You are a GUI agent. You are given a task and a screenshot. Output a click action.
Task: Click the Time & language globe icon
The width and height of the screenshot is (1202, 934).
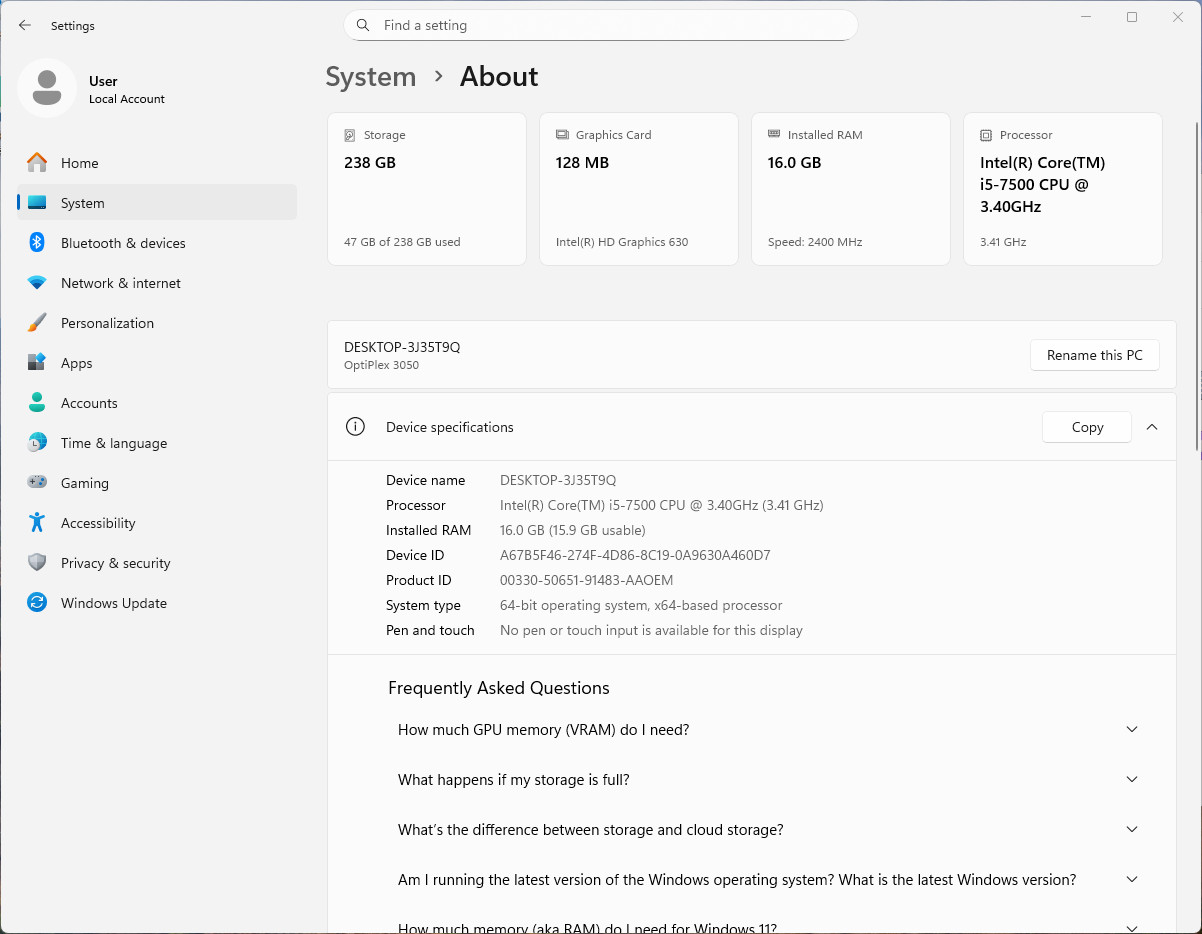point(37,443)
